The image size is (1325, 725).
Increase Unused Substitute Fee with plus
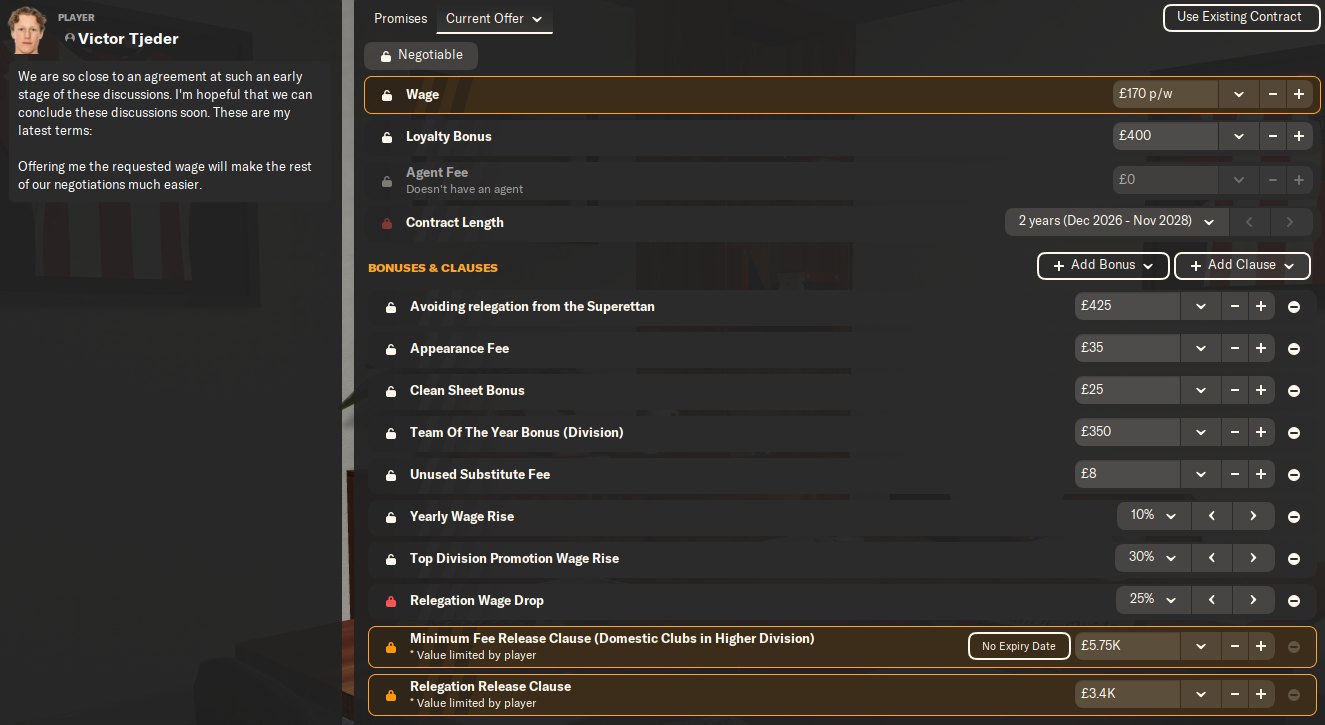[x=1261, y=474]
